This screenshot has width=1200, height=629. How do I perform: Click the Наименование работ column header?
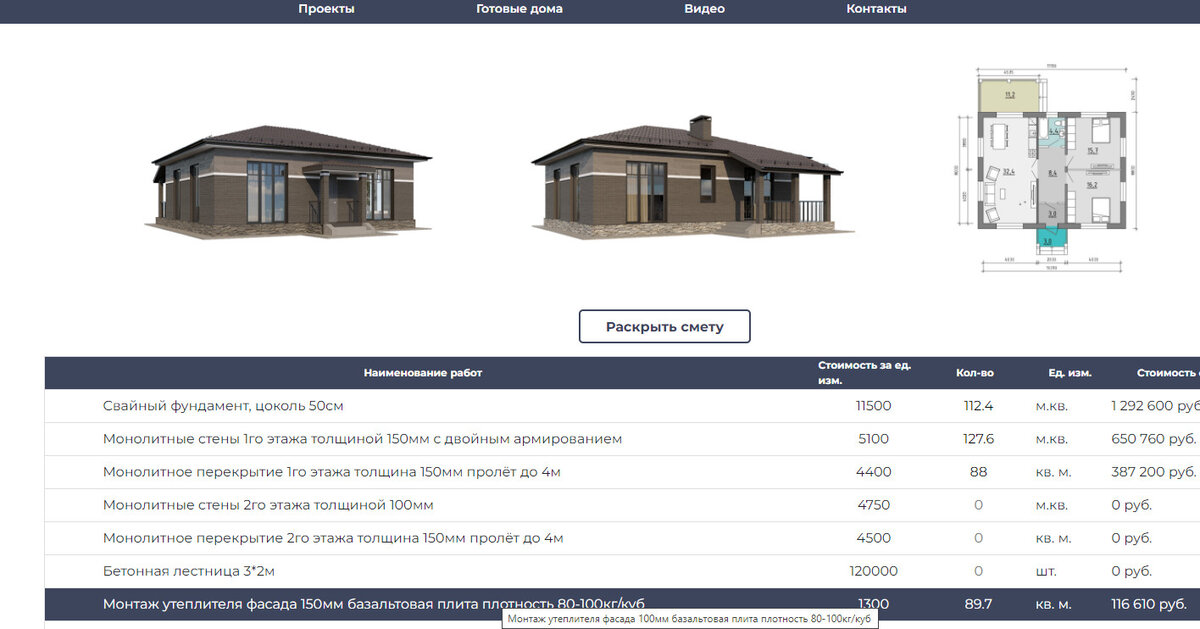(423, 373)
